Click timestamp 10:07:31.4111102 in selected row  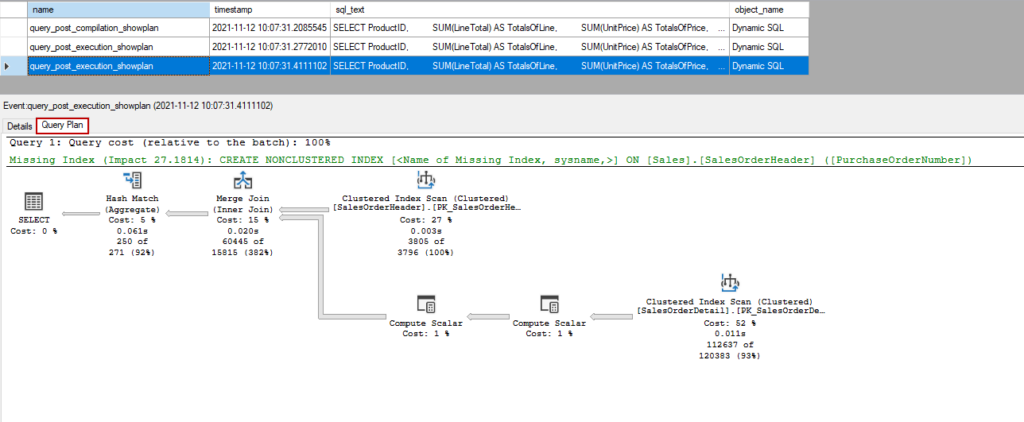(269, 66)
